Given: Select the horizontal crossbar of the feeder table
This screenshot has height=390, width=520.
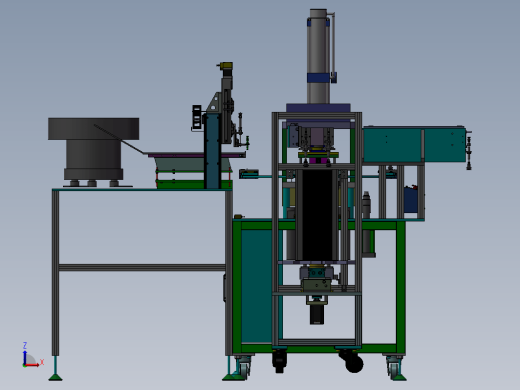Looking at the screenshot, I should point(142,267).
